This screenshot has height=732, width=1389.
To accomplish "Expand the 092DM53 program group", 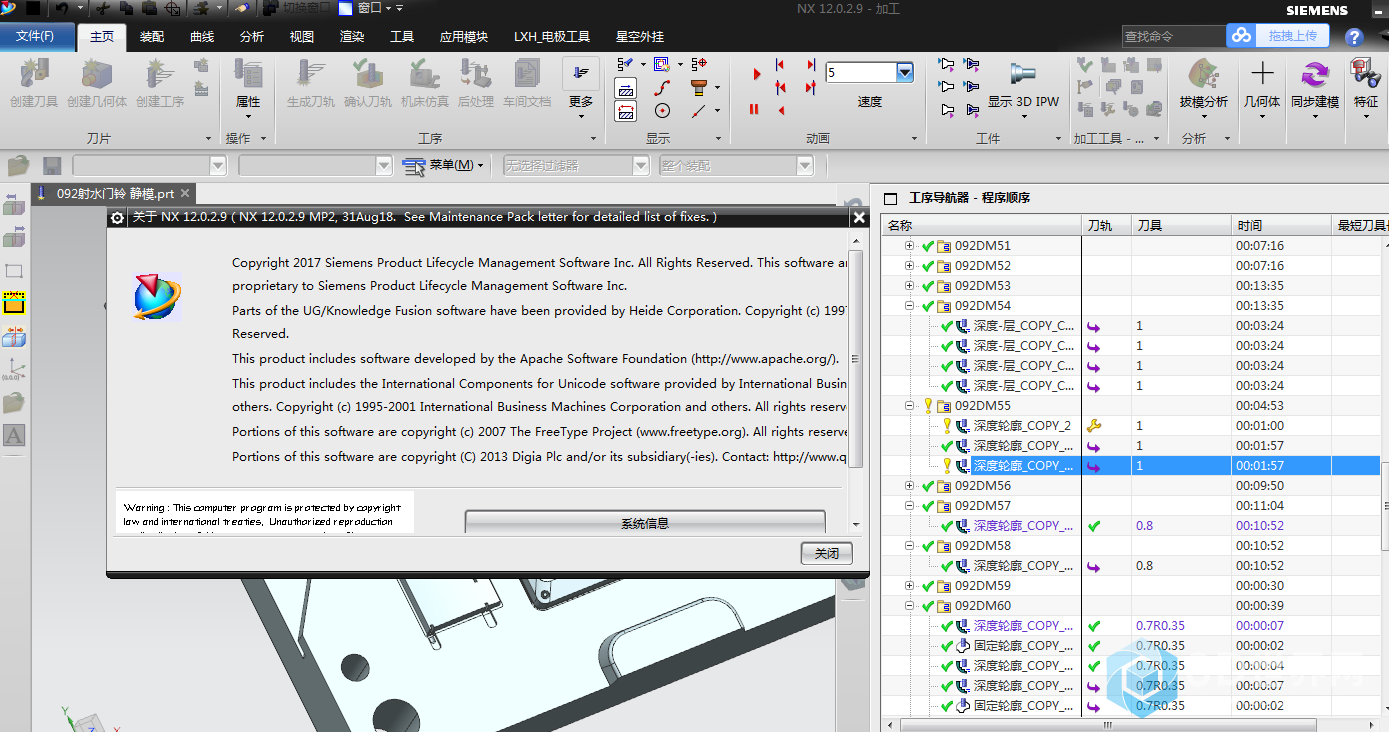I will (909, 286).
